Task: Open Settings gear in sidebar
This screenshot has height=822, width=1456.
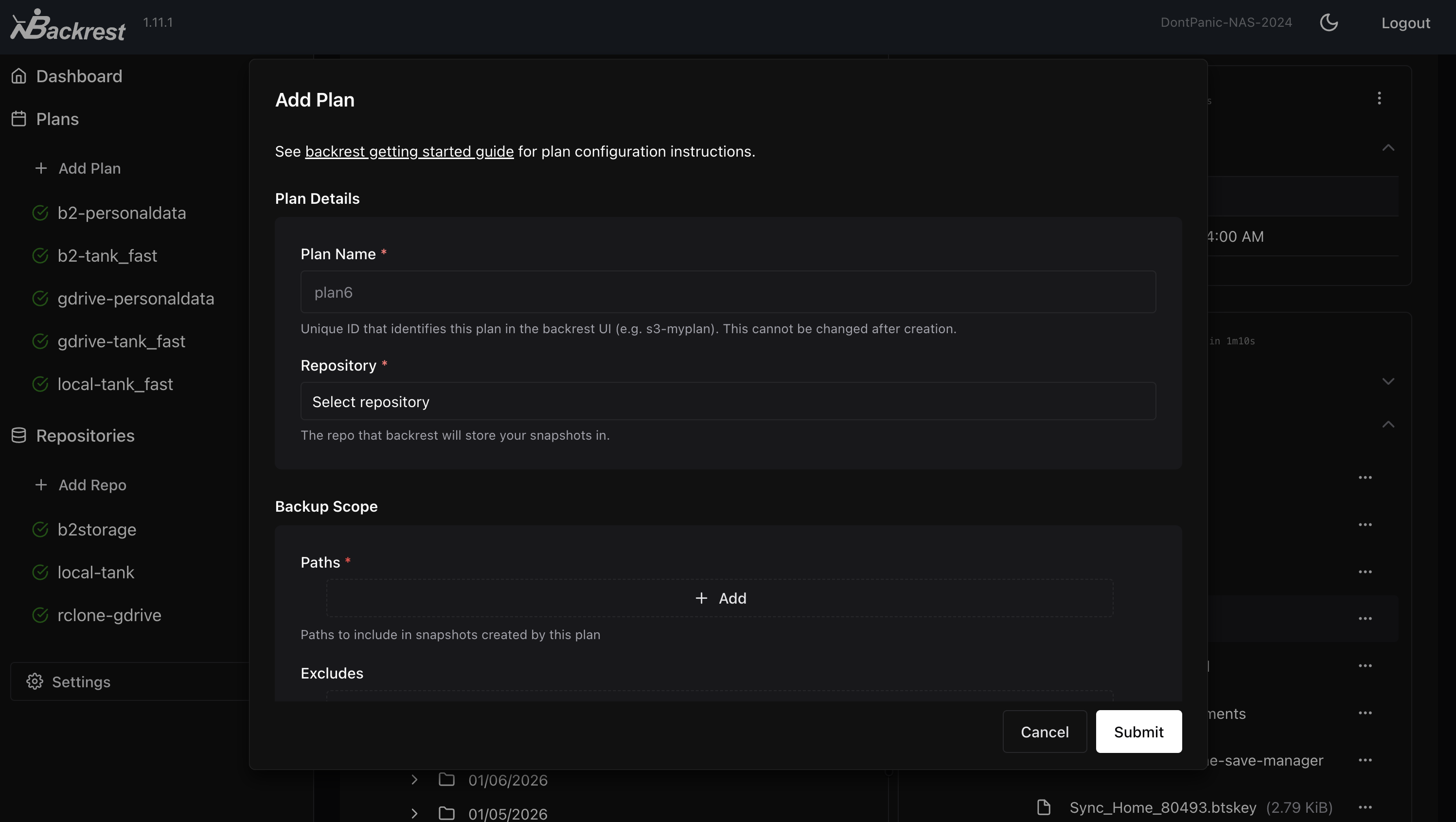Action: [35, 681]
